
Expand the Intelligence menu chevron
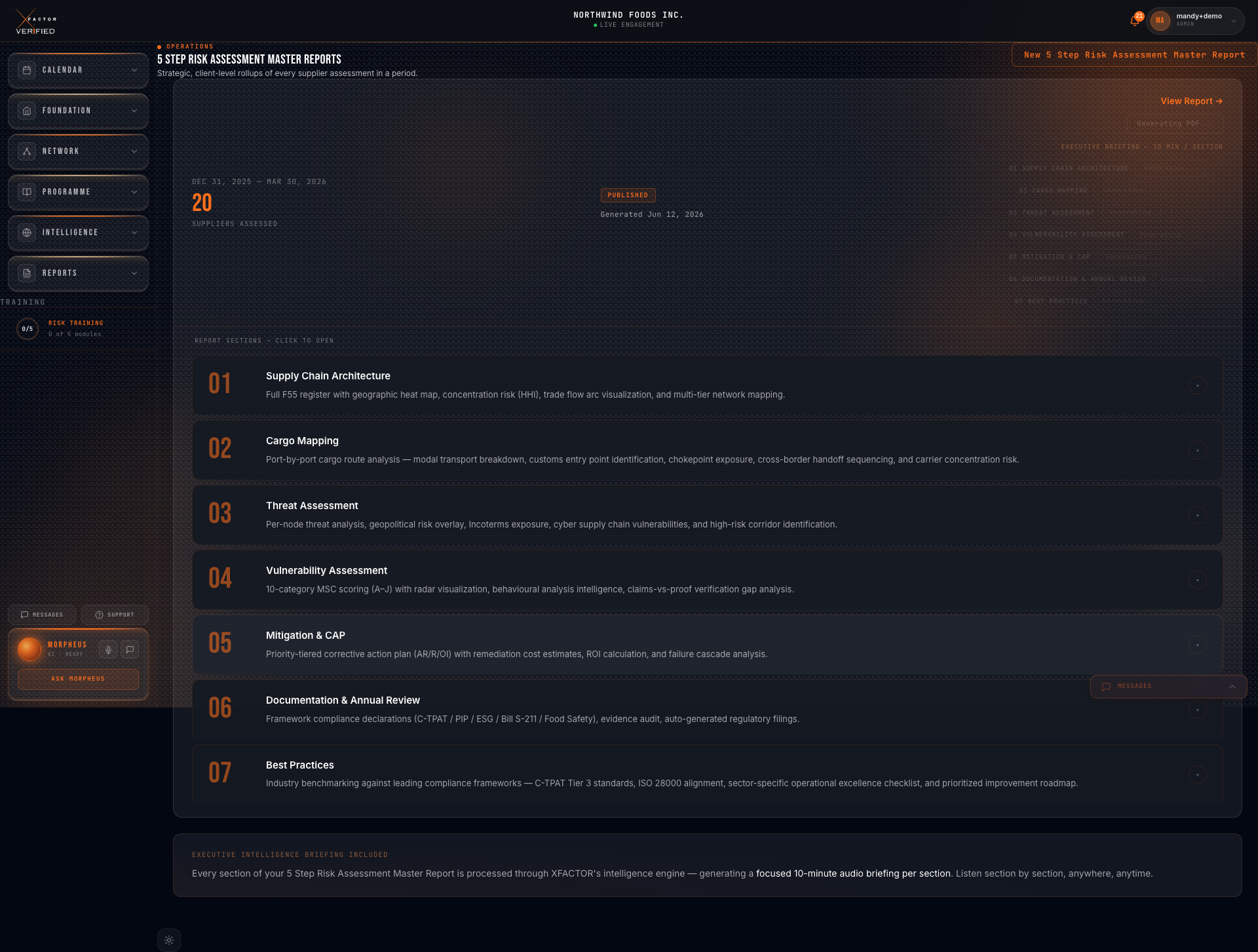[x=134, y=233]
